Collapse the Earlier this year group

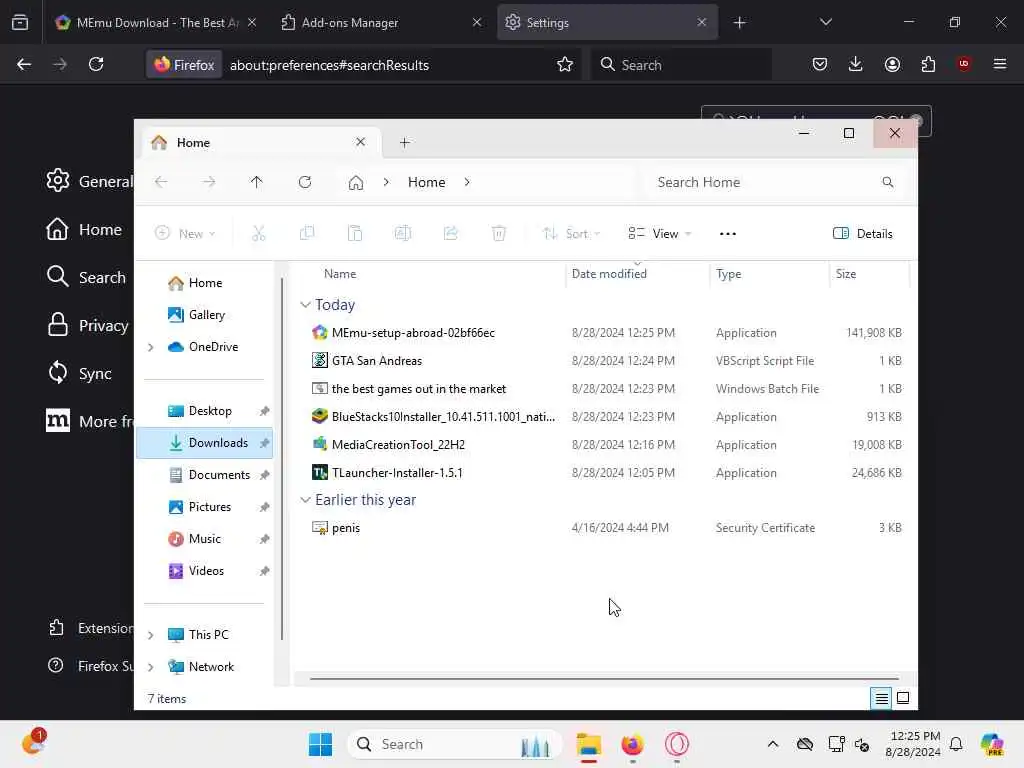pos(305,500)
